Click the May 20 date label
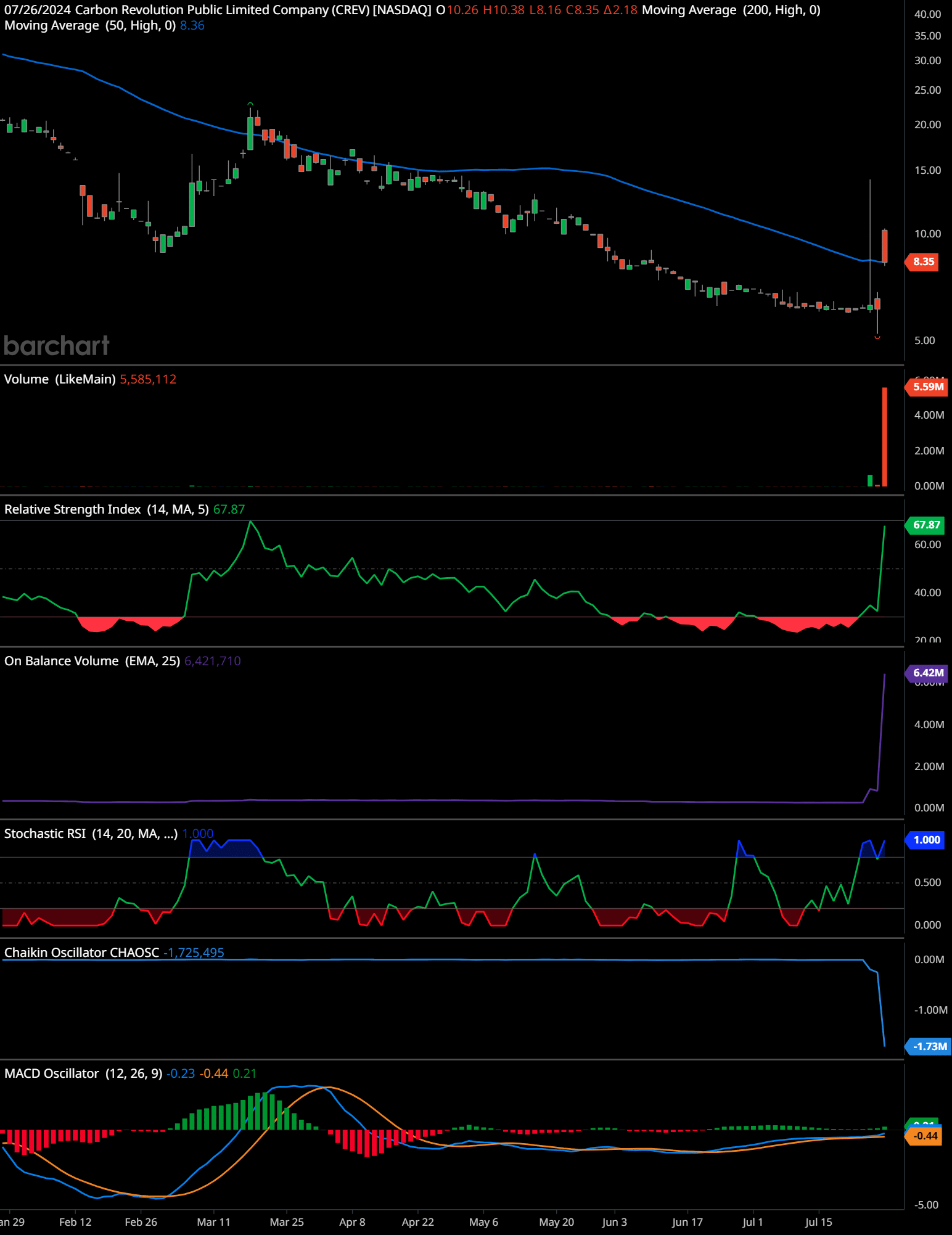Image resolution: width=952 pixels, height=1235 pixels. (x=556, y=1222)
